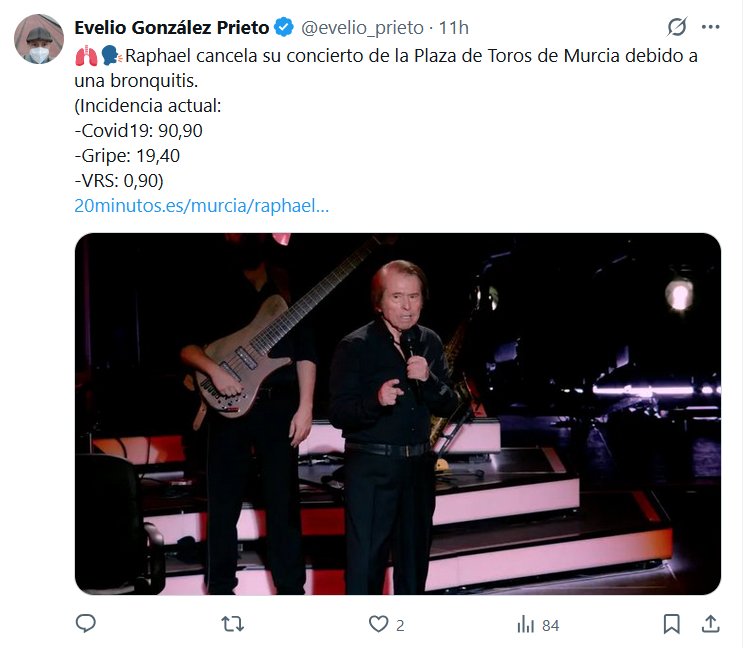Open the Grok explain-post icon
744x648 pixels.
coord(677,27)
